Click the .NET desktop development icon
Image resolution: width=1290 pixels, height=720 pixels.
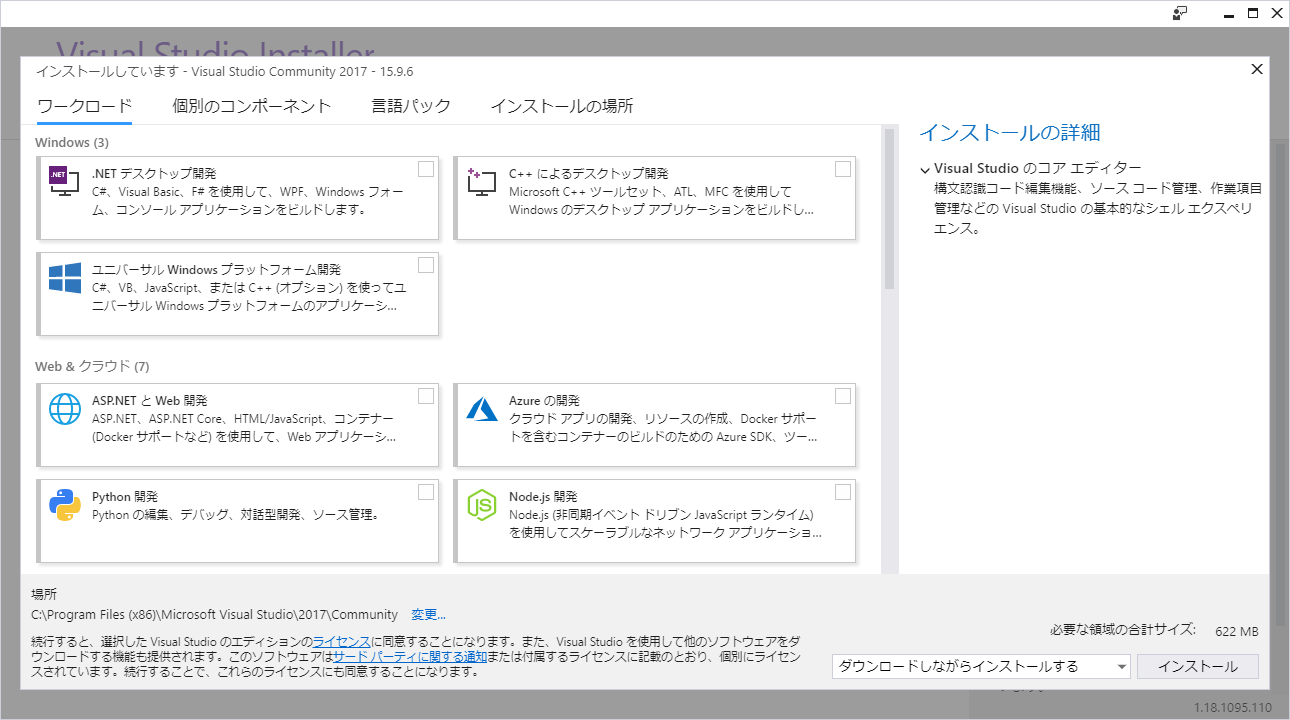coord(65,181)
